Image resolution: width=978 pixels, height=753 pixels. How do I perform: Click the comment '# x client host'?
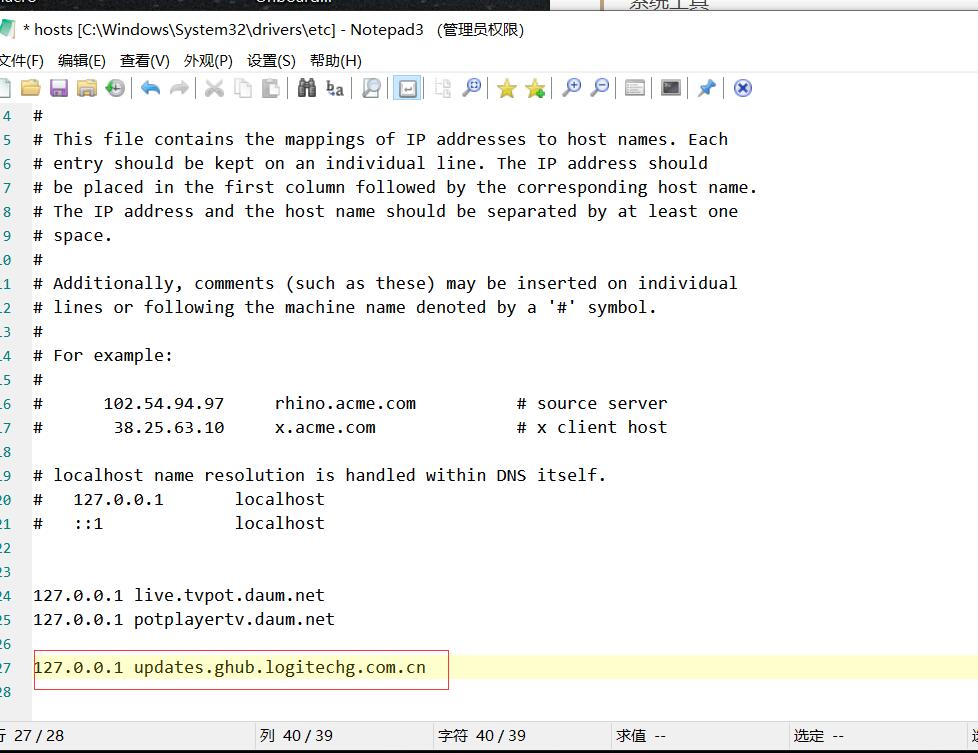coord(592,427)
